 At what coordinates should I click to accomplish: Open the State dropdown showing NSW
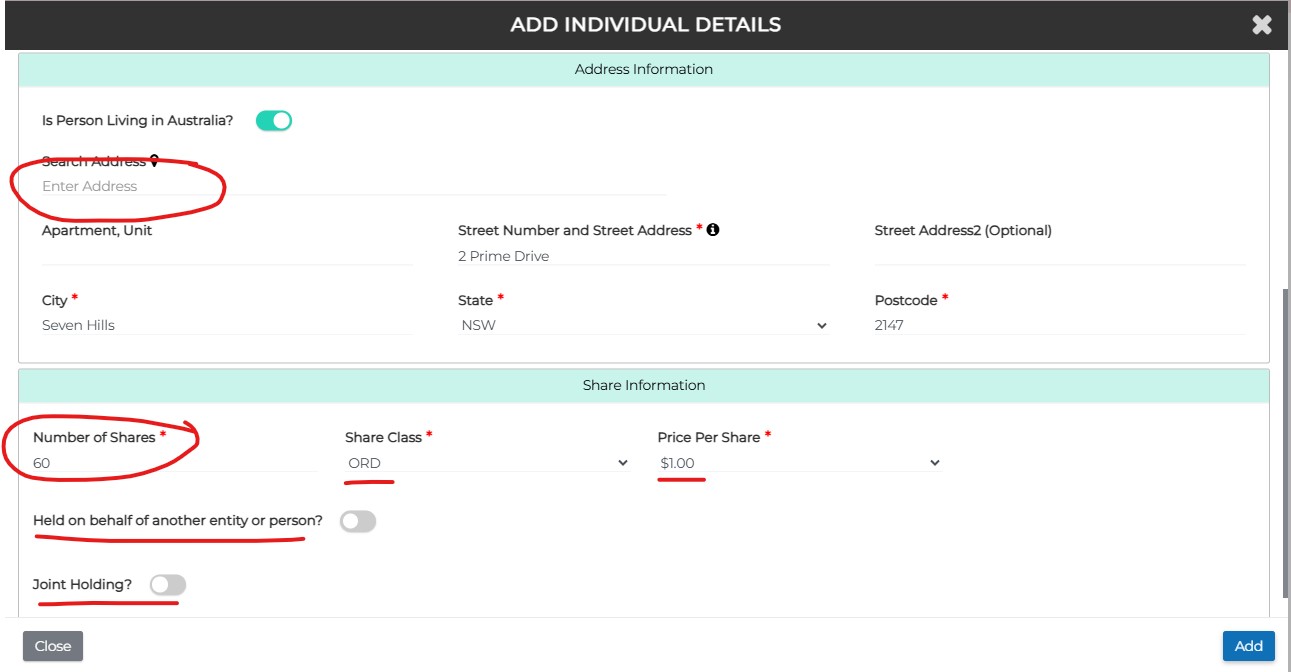[643, 325]
